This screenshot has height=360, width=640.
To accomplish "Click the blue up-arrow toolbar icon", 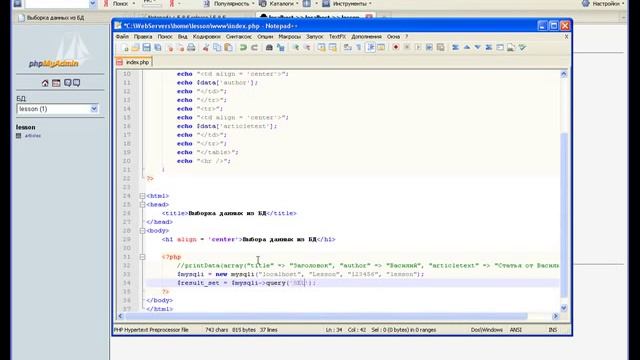I will pyautogui.click(x=467, y=48).
